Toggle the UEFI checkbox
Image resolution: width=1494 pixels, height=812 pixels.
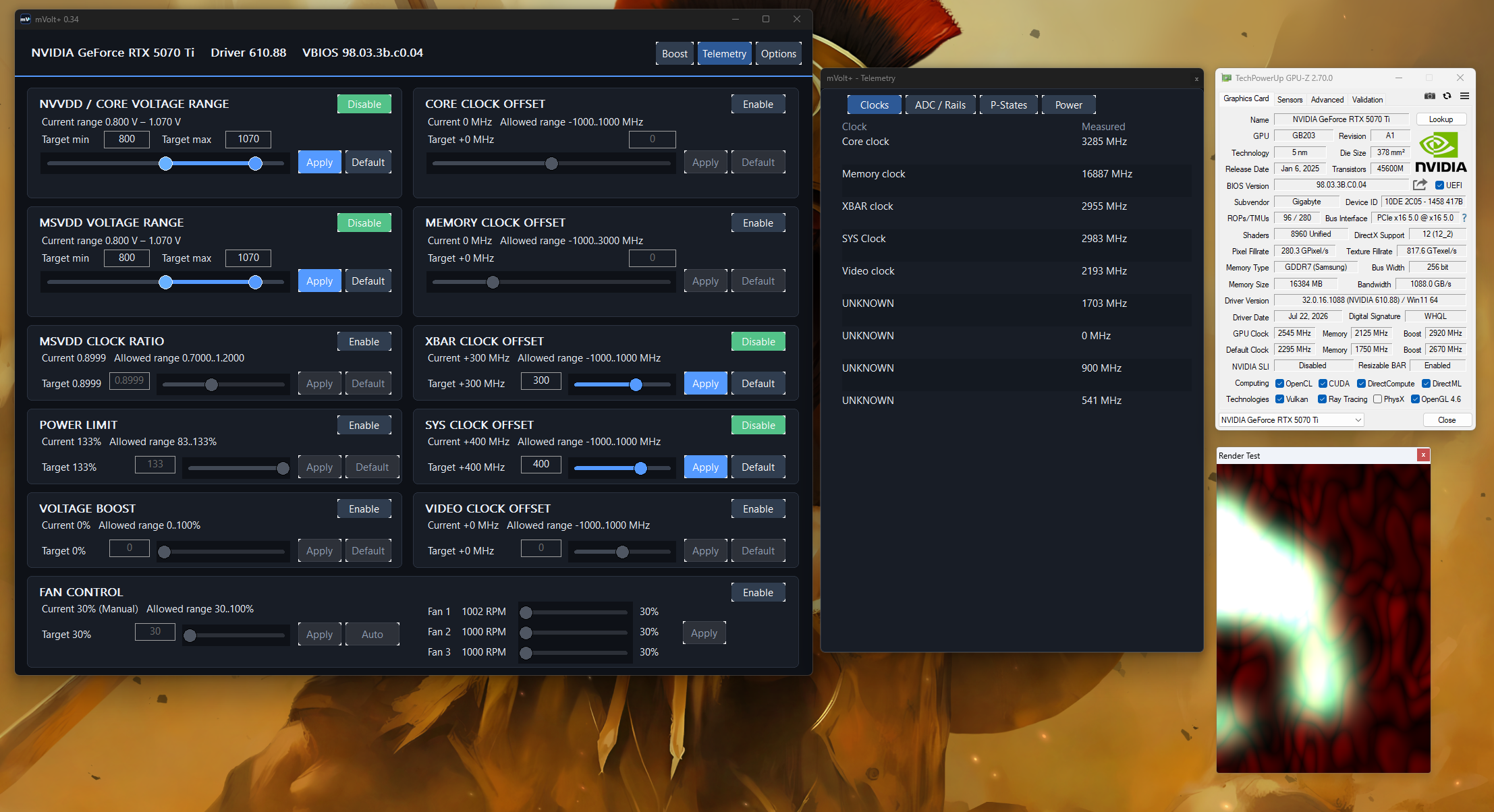pos(1439,185)
